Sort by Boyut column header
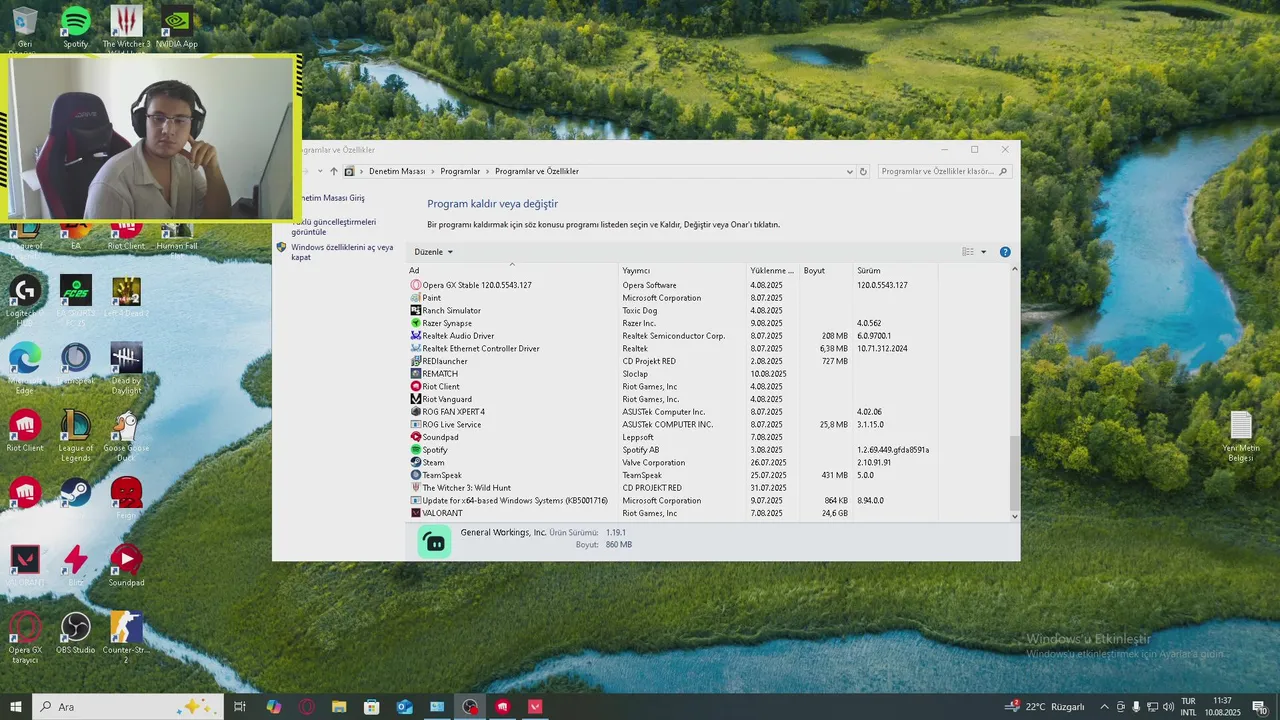The image size is (1280, 720). coord(826,271)
